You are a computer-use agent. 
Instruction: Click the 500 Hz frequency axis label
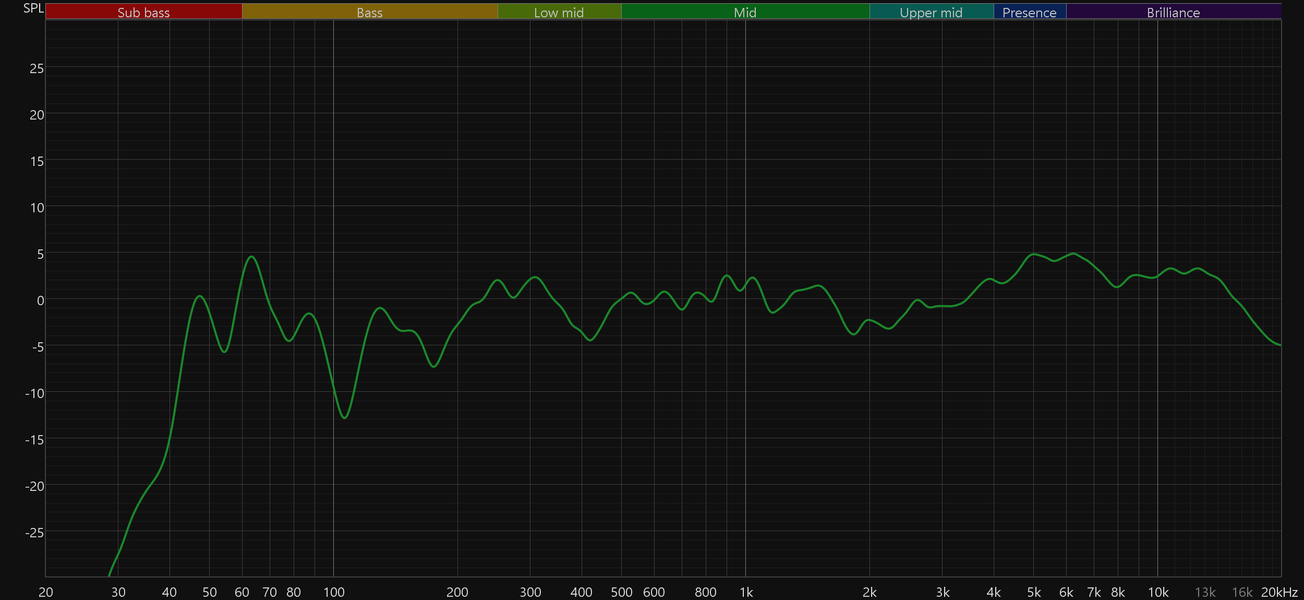coord(622,592)
